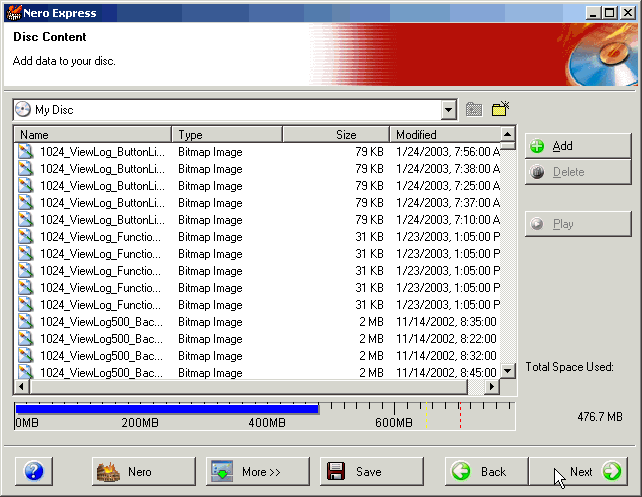Screen dimensions: 642x497
Task: Click the disc icon in the My Disc box
Action: click(x=23, y=109)
